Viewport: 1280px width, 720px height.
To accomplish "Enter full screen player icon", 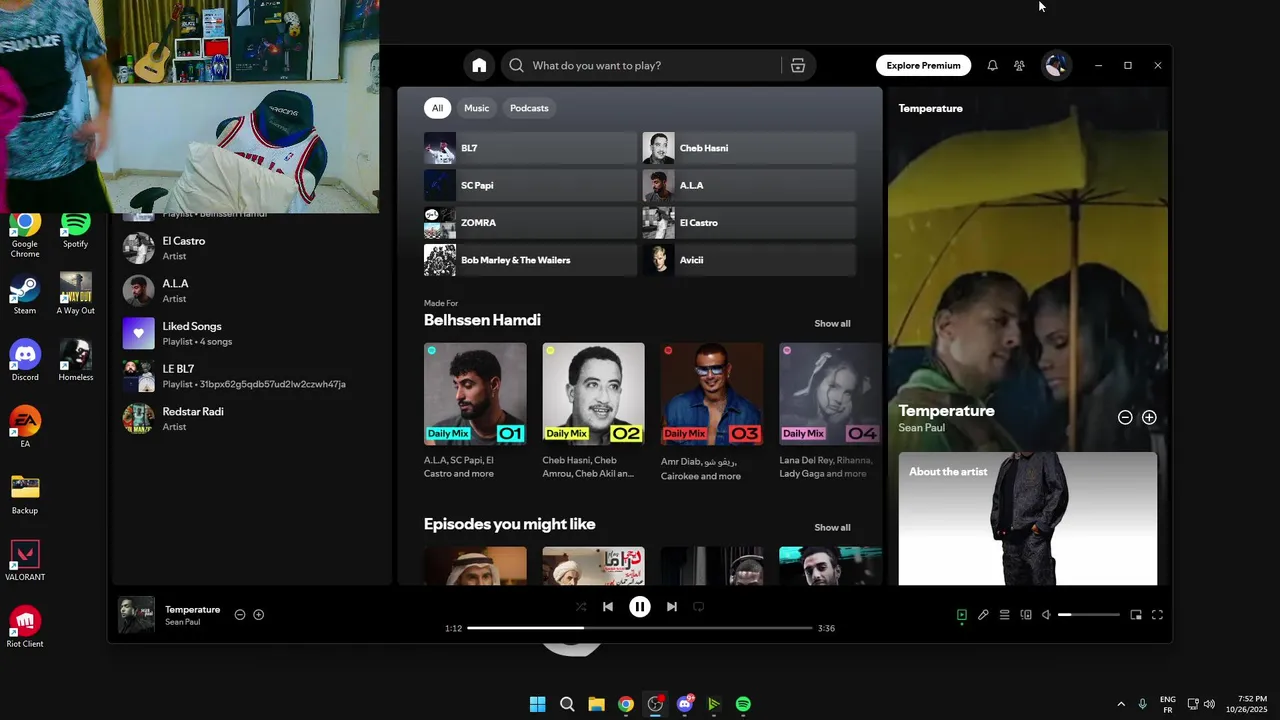I will 1157,615.
